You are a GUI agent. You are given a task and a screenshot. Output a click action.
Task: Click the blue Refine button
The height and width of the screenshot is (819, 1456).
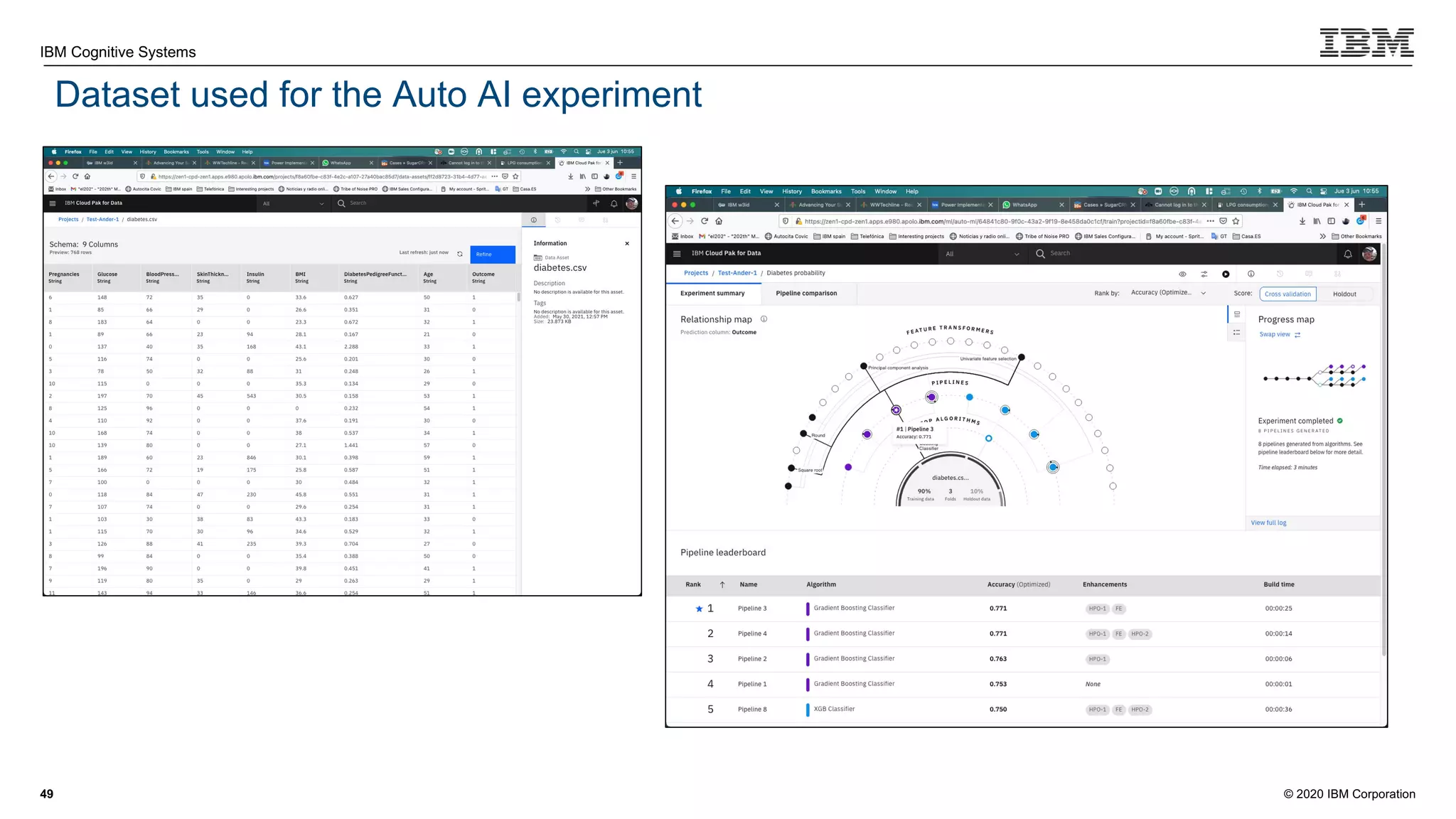pyautogui.click(x=493, y=255)
